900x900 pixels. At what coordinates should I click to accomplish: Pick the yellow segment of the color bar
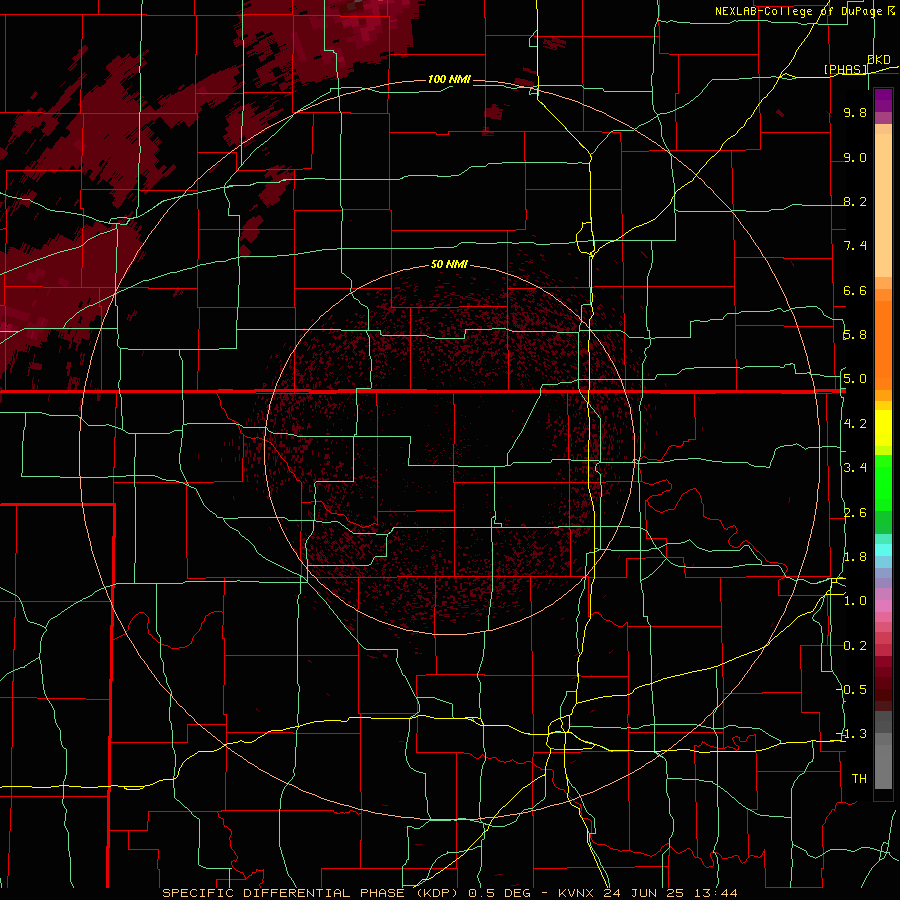coord(883,428)
